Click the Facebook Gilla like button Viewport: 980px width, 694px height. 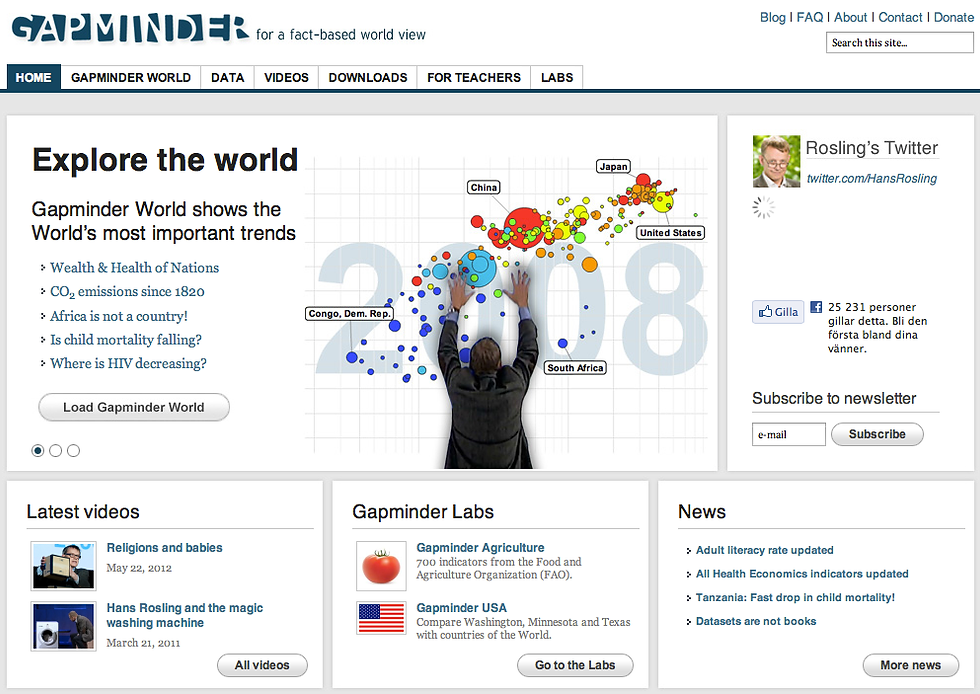778,312
